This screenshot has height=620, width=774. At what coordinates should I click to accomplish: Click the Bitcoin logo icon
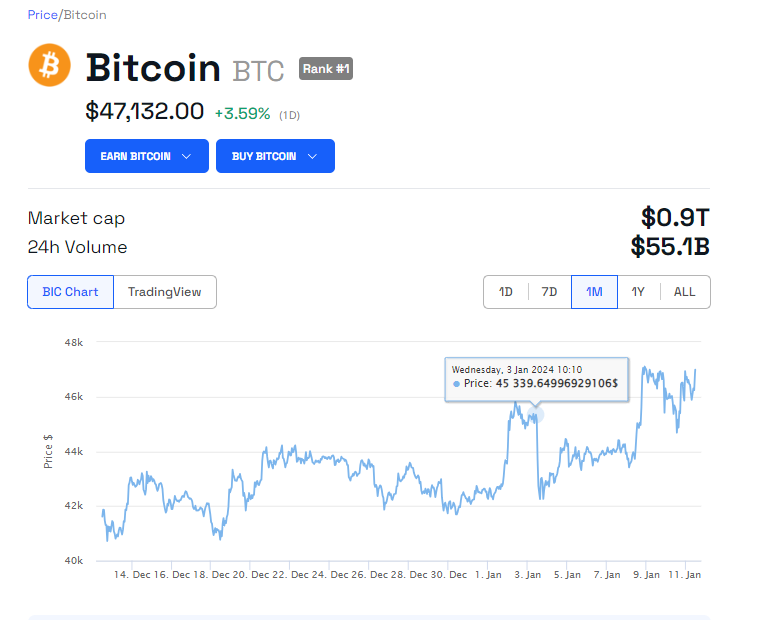50,66
